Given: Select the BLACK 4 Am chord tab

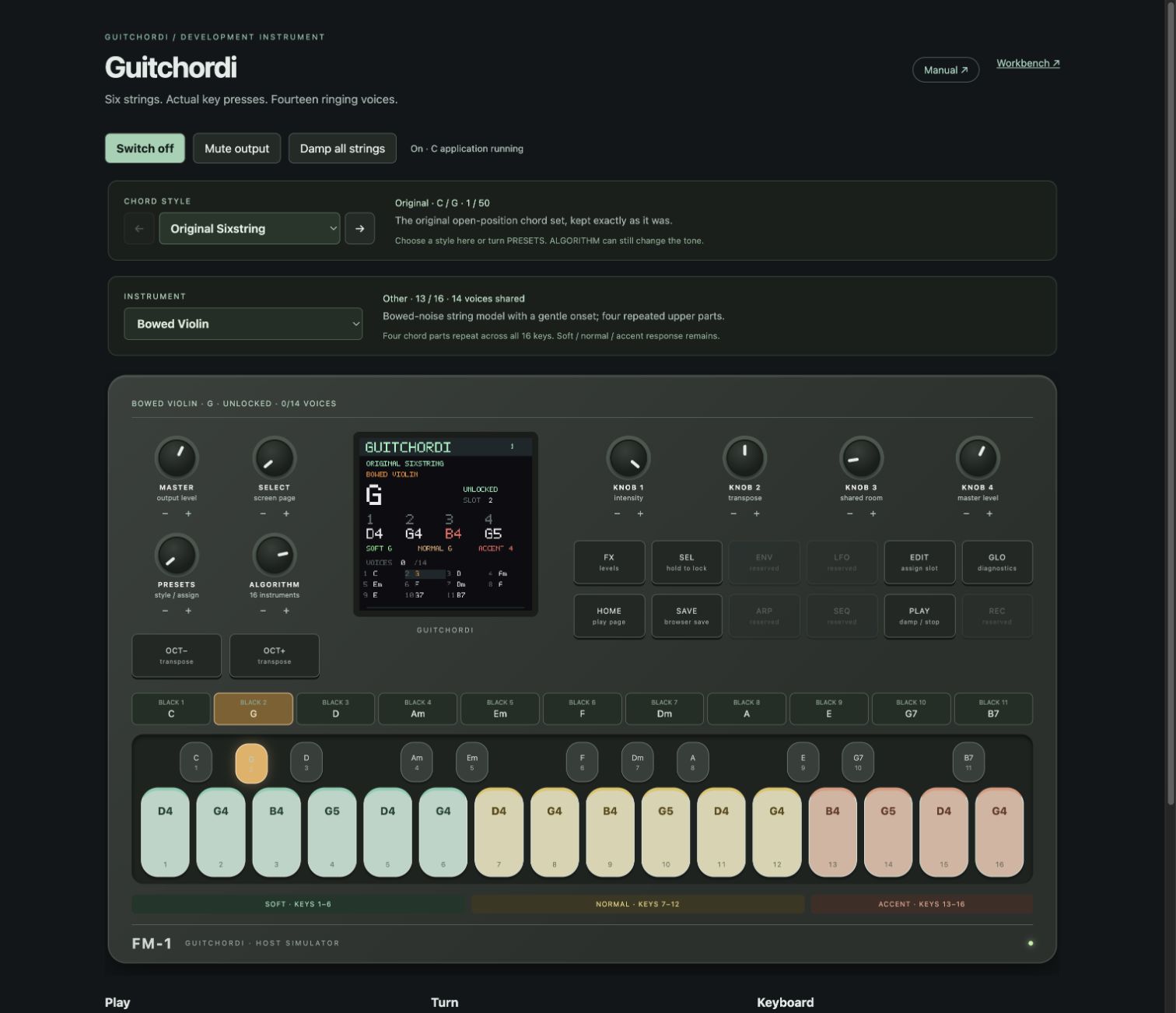Looking at the screenshot, I should [x=418, y=709].
